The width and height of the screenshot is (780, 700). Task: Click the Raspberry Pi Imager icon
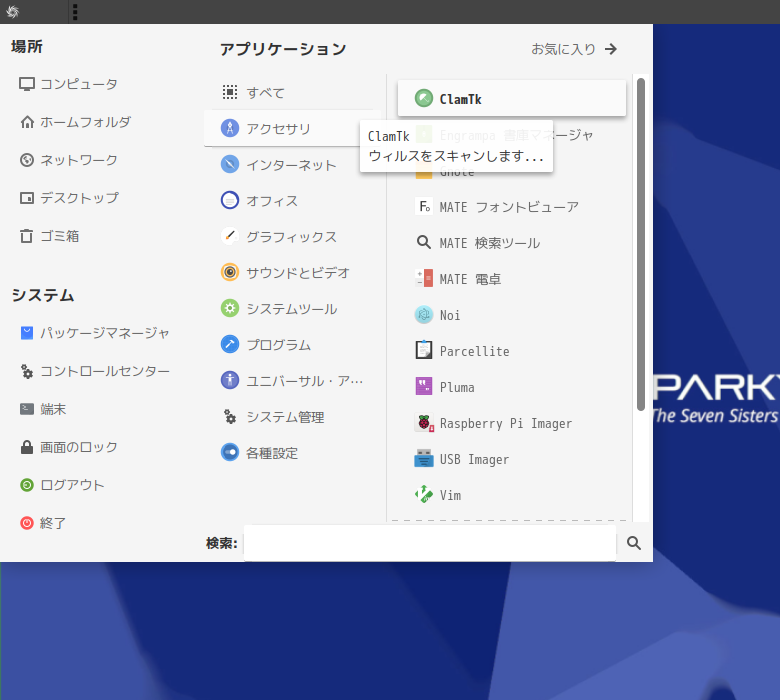pyautogui.click(x=424, y=422)
